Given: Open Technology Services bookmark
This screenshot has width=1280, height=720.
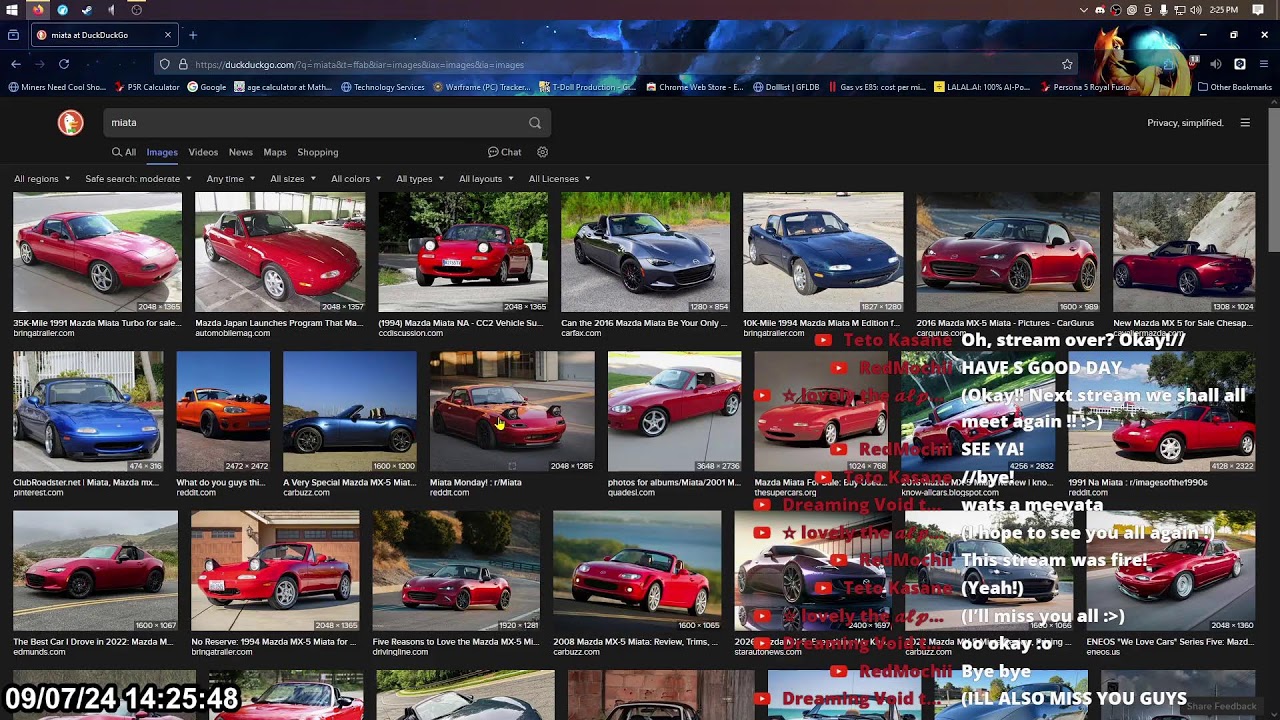Looking at the screenshot, I should (x=383, y=87).
